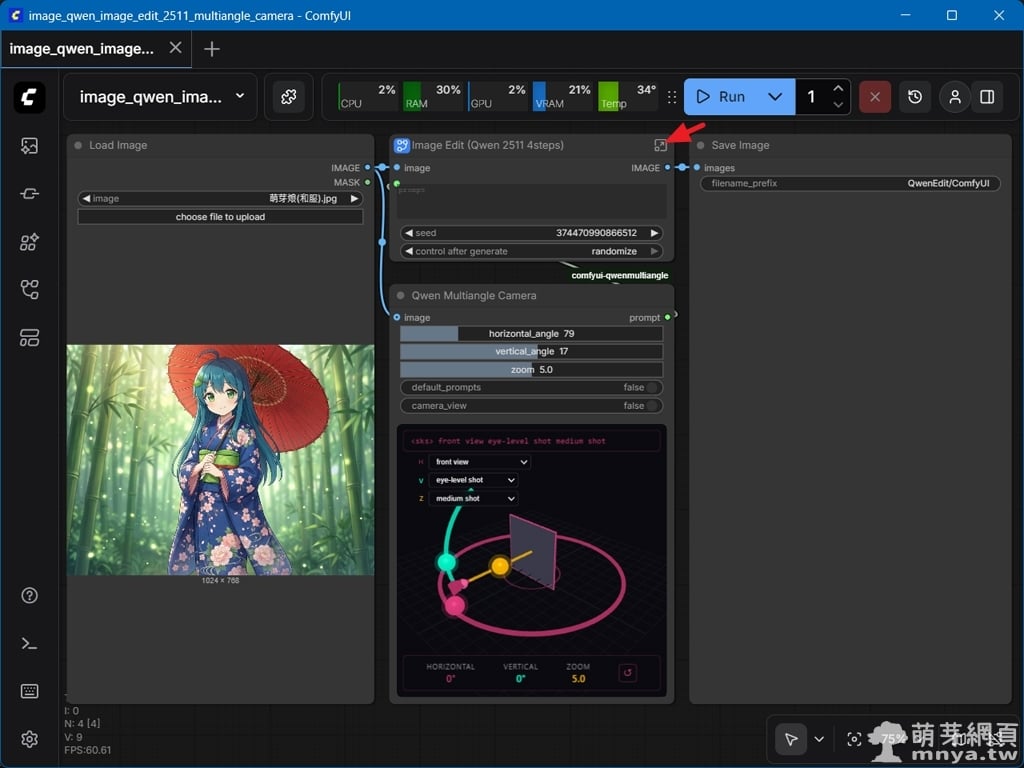Open the horizontal 'front view' dropdown
This screenshot has width=1024, height=768.
(479, 462)
